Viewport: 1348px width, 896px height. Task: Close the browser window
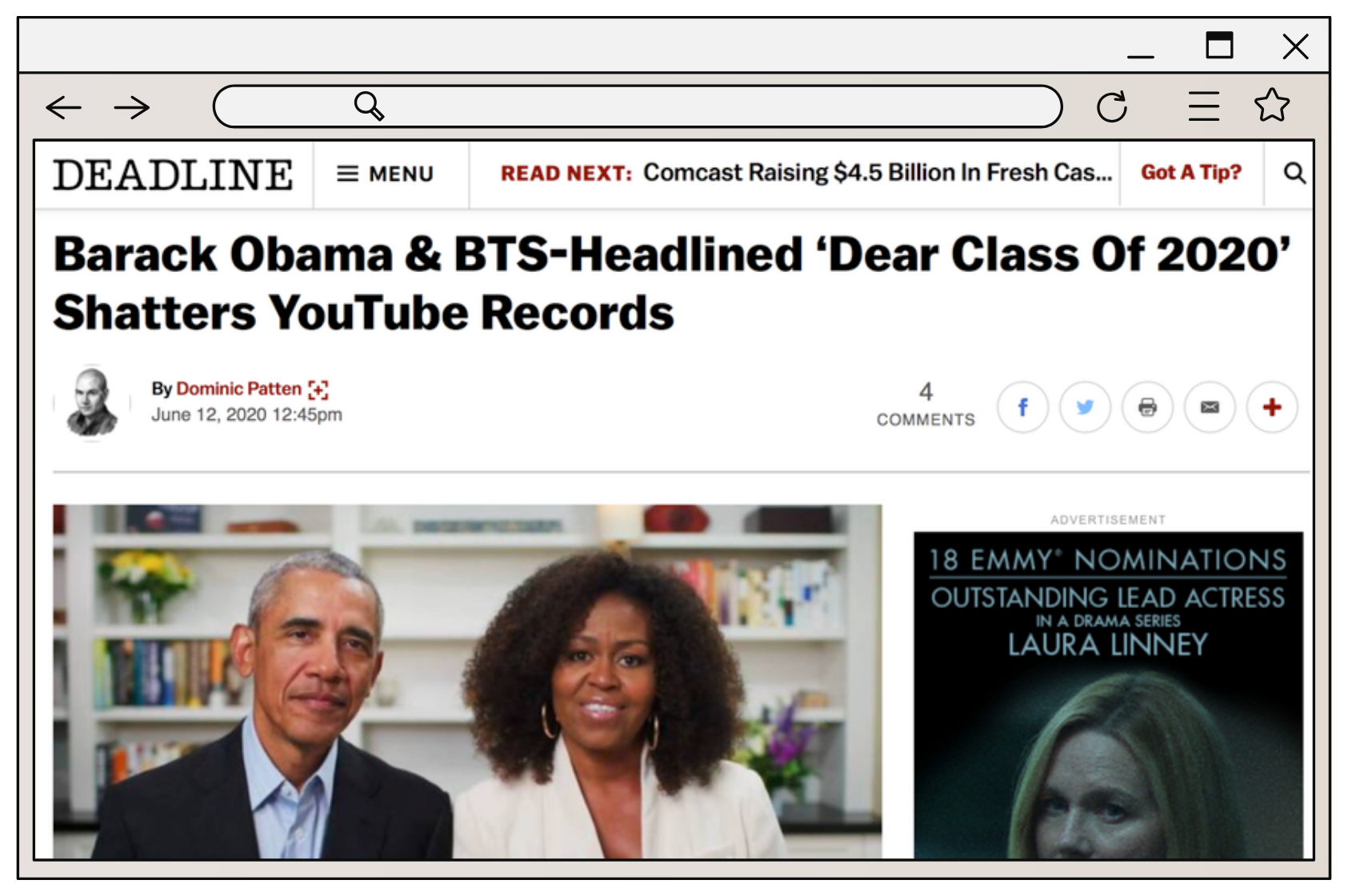(1295, 46)
